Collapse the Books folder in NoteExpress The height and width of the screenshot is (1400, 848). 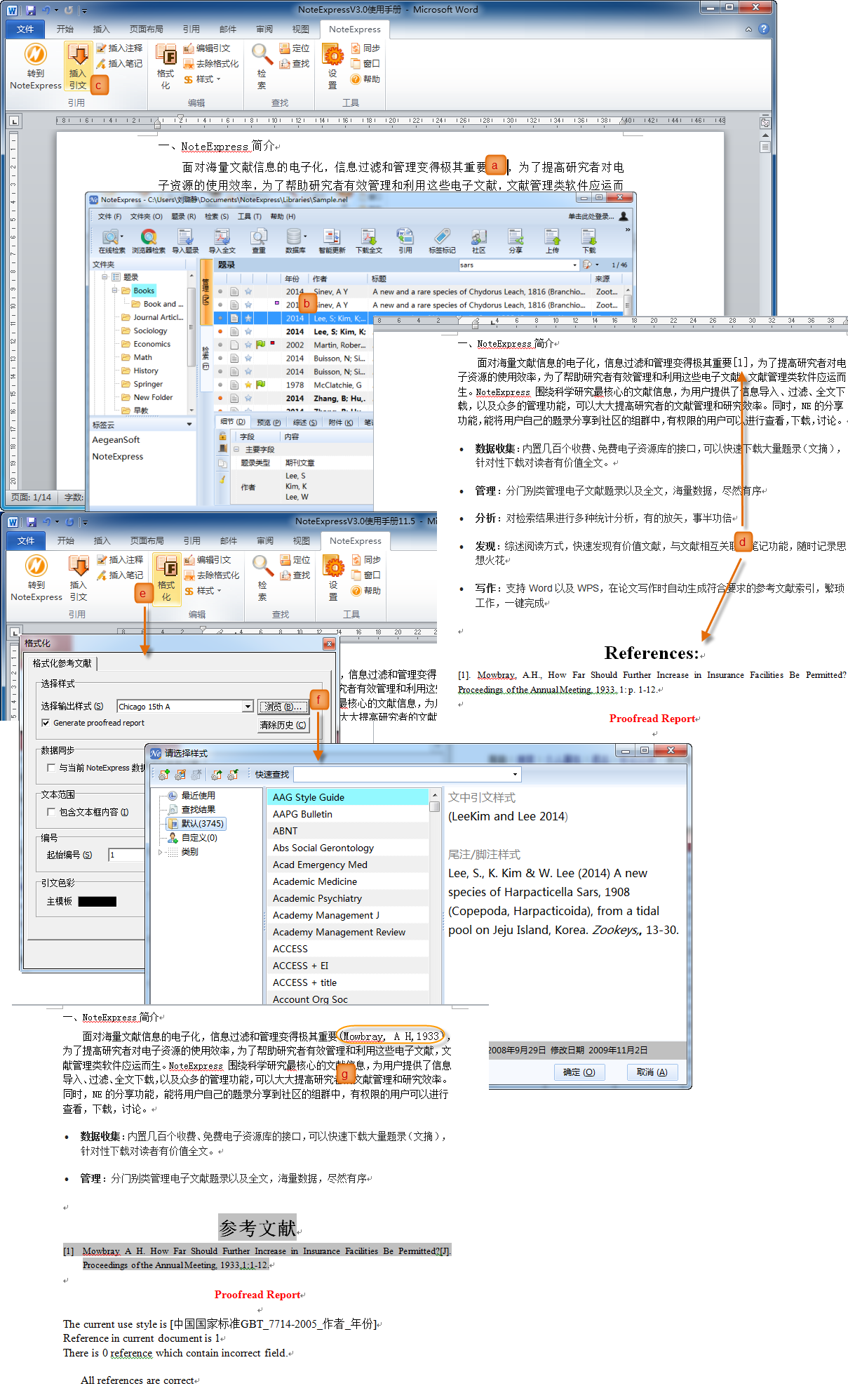coord(115,291)
